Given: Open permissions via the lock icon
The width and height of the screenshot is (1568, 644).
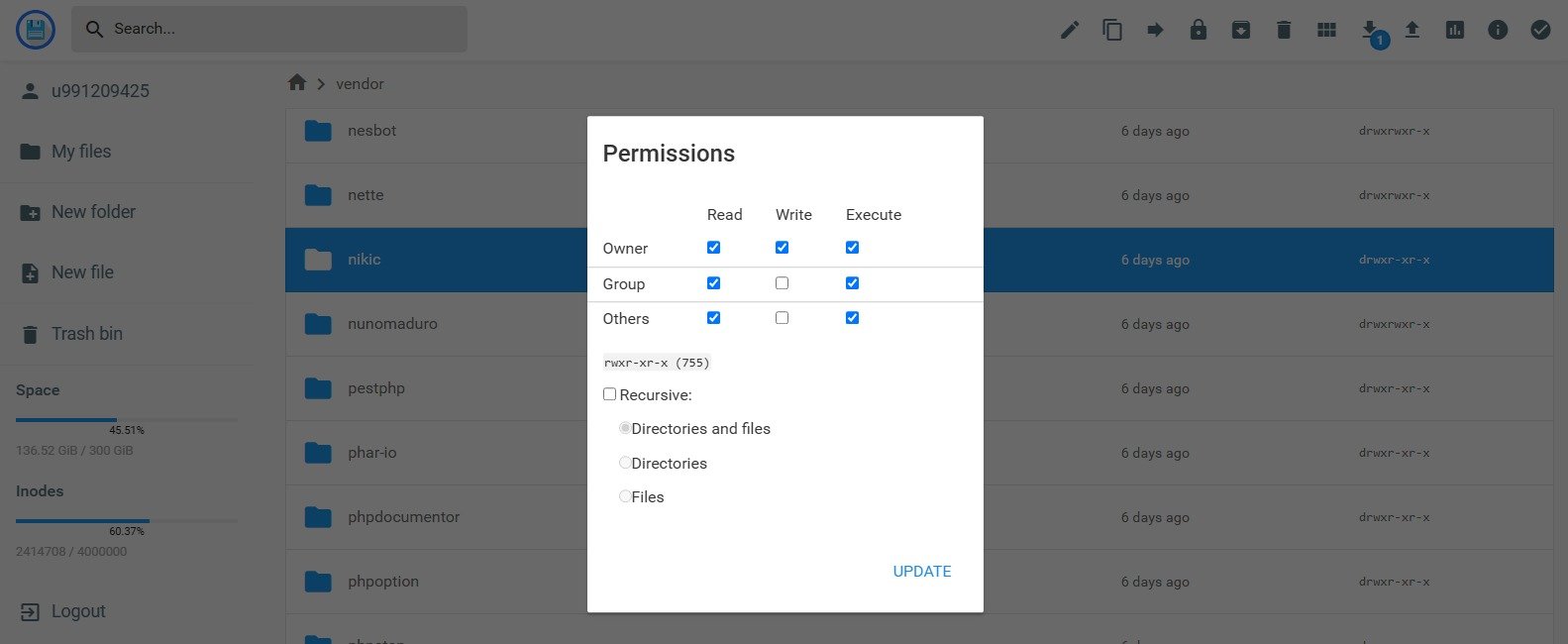Looking at the screenshot, I should point(1199,30).
